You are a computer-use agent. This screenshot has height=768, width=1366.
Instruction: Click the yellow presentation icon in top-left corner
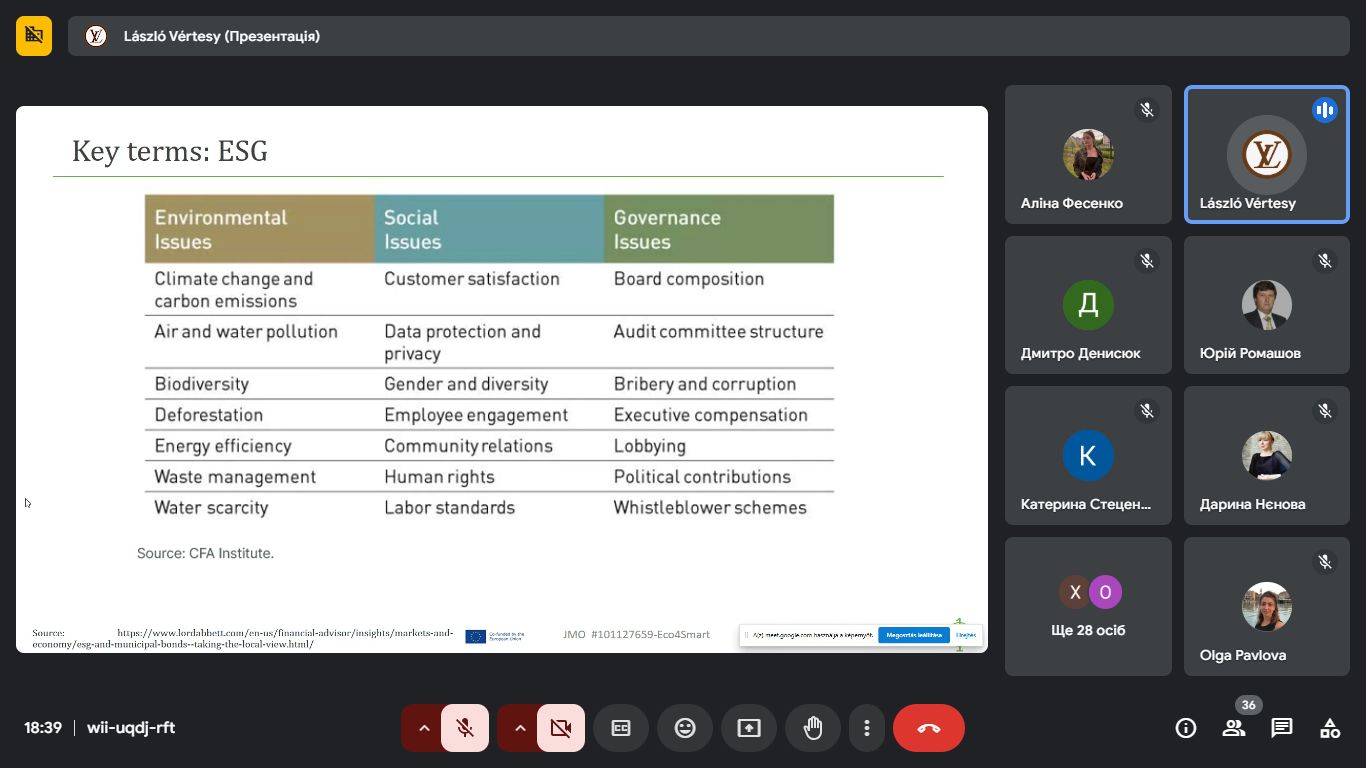[34, 36]
